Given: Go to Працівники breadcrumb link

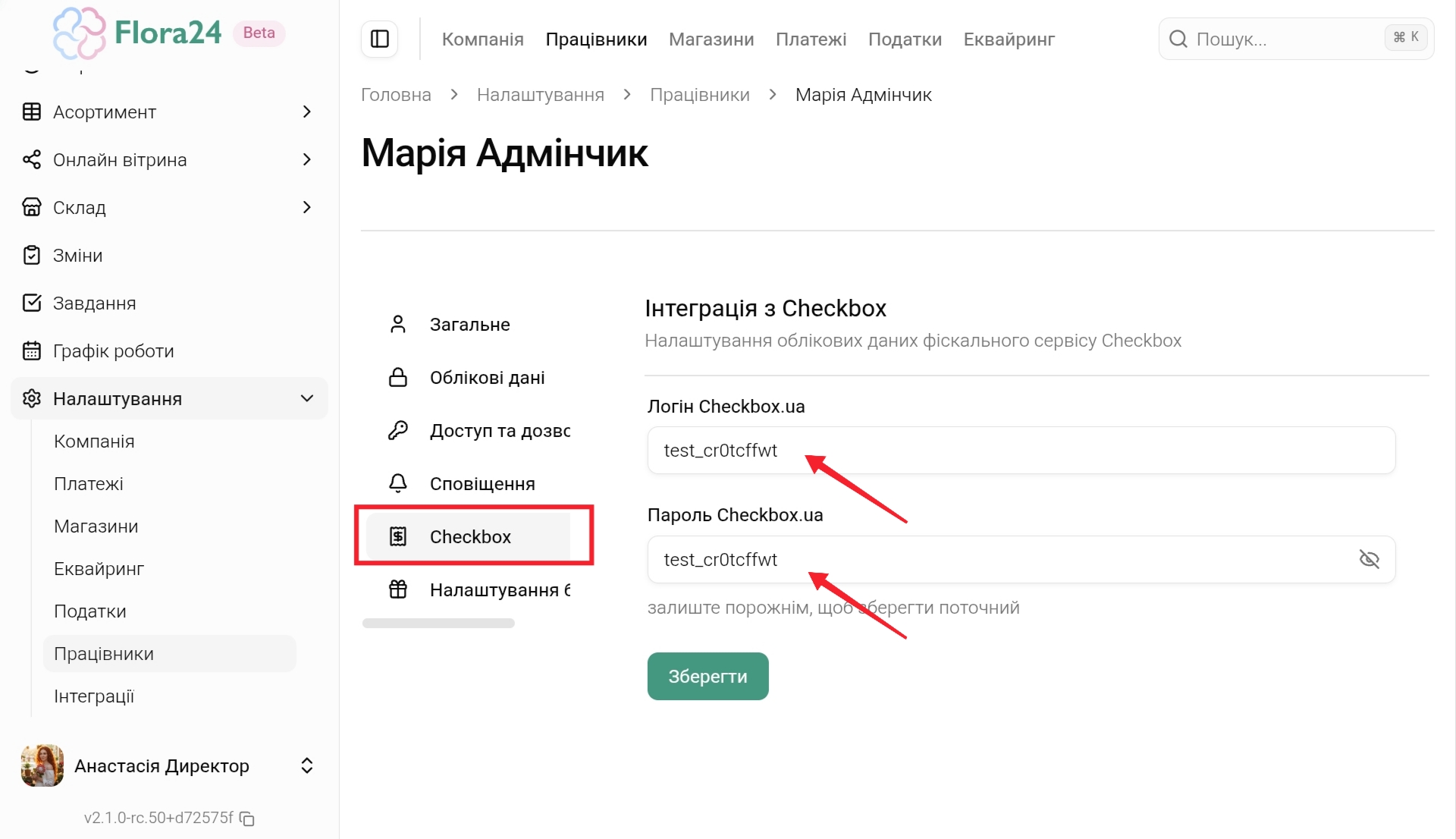Looking at the screenshot, I should click(x=699, y=95).
